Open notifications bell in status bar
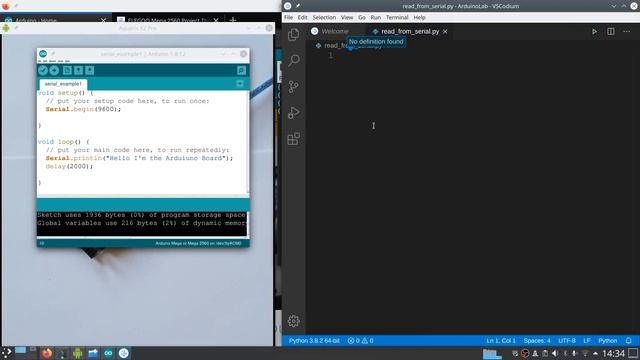640x360 pixels. pyautogui.click(x=629, y=340)
